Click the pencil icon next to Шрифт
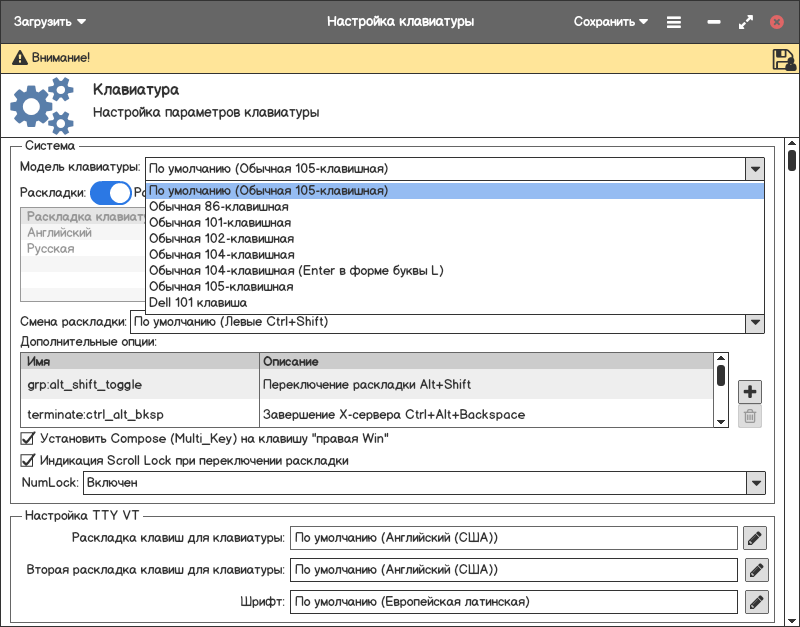The width and height of the screenshot is (800, 627). coord(755,602)
